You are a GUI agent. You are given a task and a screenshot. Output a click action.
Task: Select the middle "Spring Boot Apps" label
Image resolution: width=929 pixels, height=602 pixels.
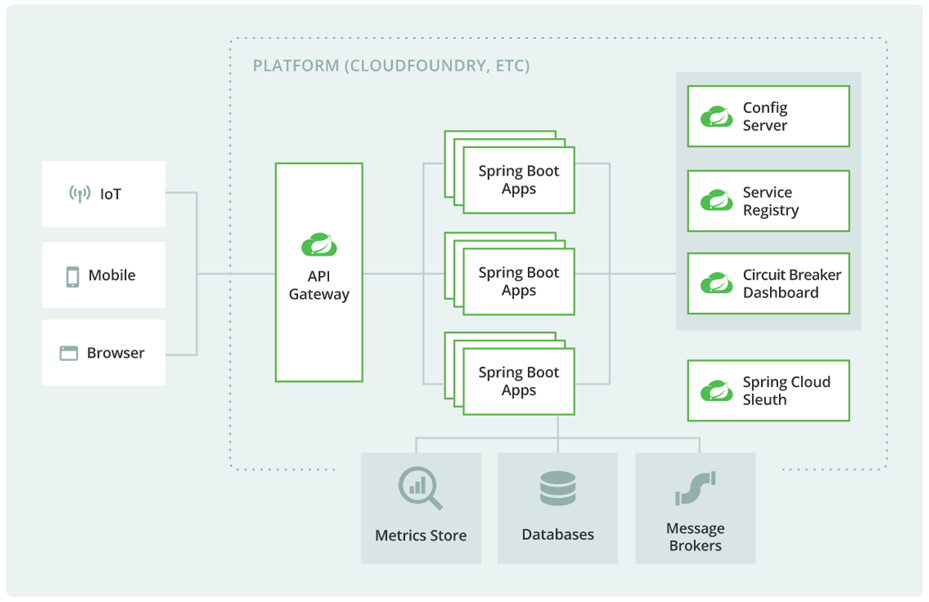coord(518,281)
